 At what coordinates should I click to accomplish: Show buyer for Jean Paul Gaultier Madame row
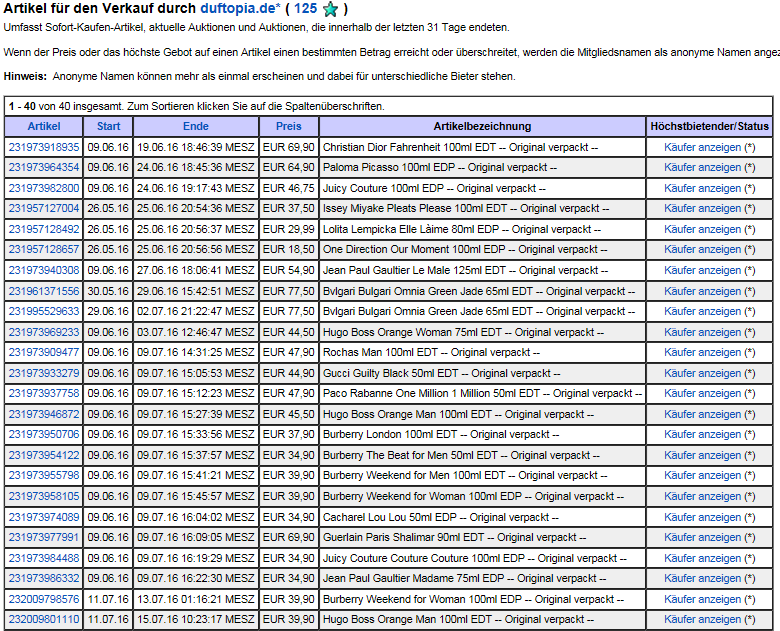[x=702, y=579]
